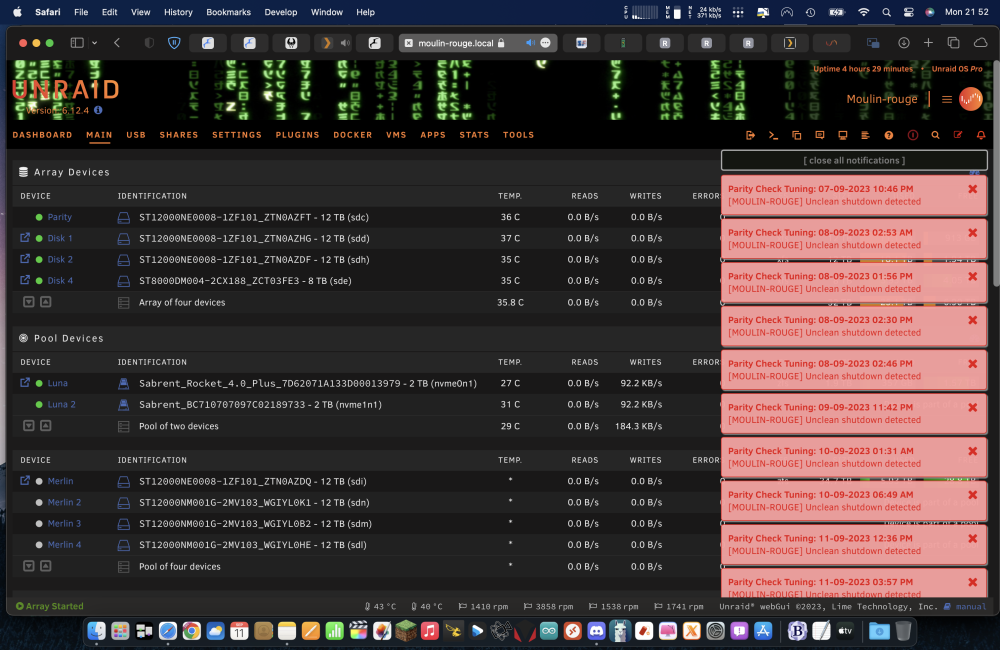
Task: Open the file manager copy icon
Action: click(797, 135)
